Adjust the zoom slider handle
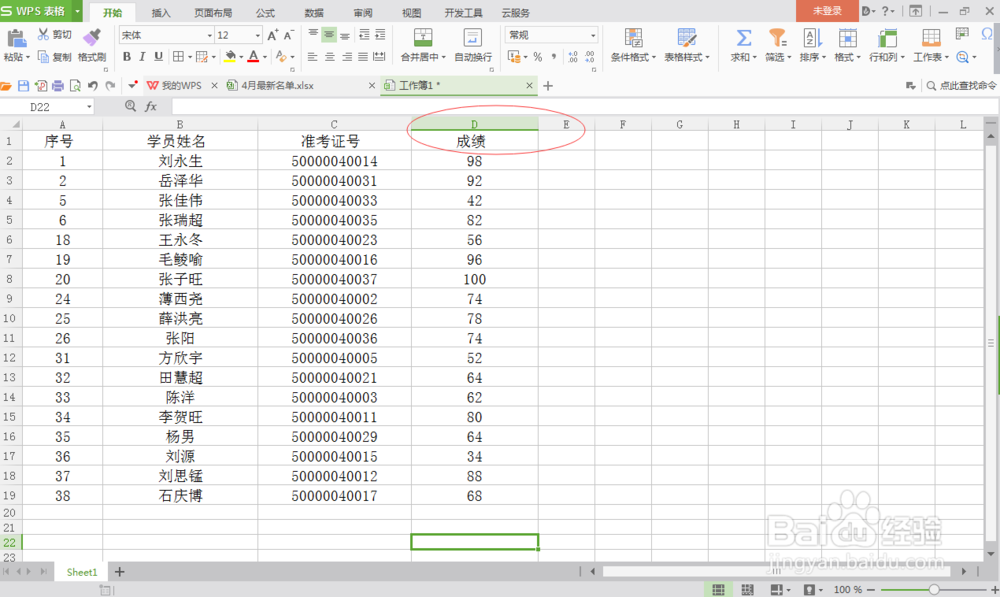Image resolution: width=1000 pixels, height=597 pixels. [x=934, y=590]
